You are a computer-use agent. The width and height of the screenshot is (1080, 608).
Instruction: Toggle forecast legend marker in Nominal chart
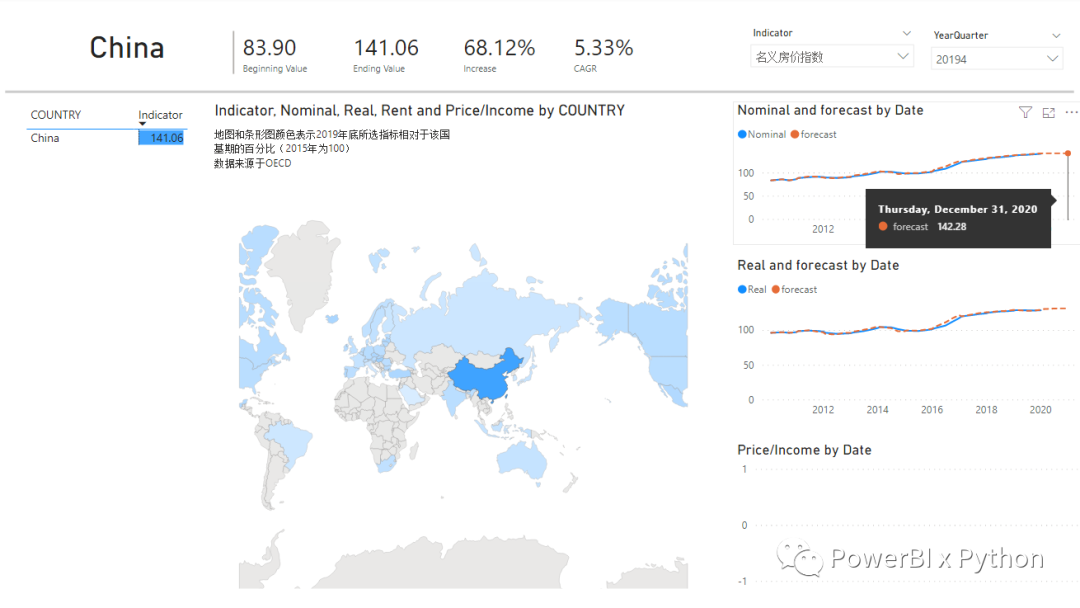(x=795, y=134)
